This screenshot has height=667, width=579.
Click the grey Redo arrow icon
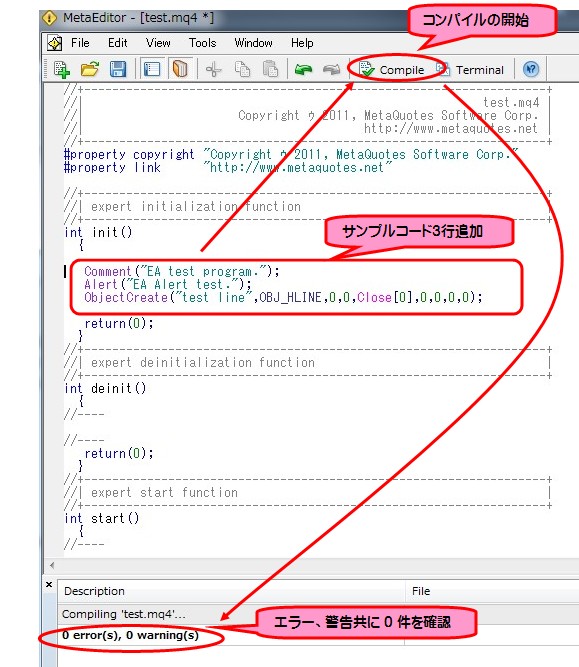point(331,69)
